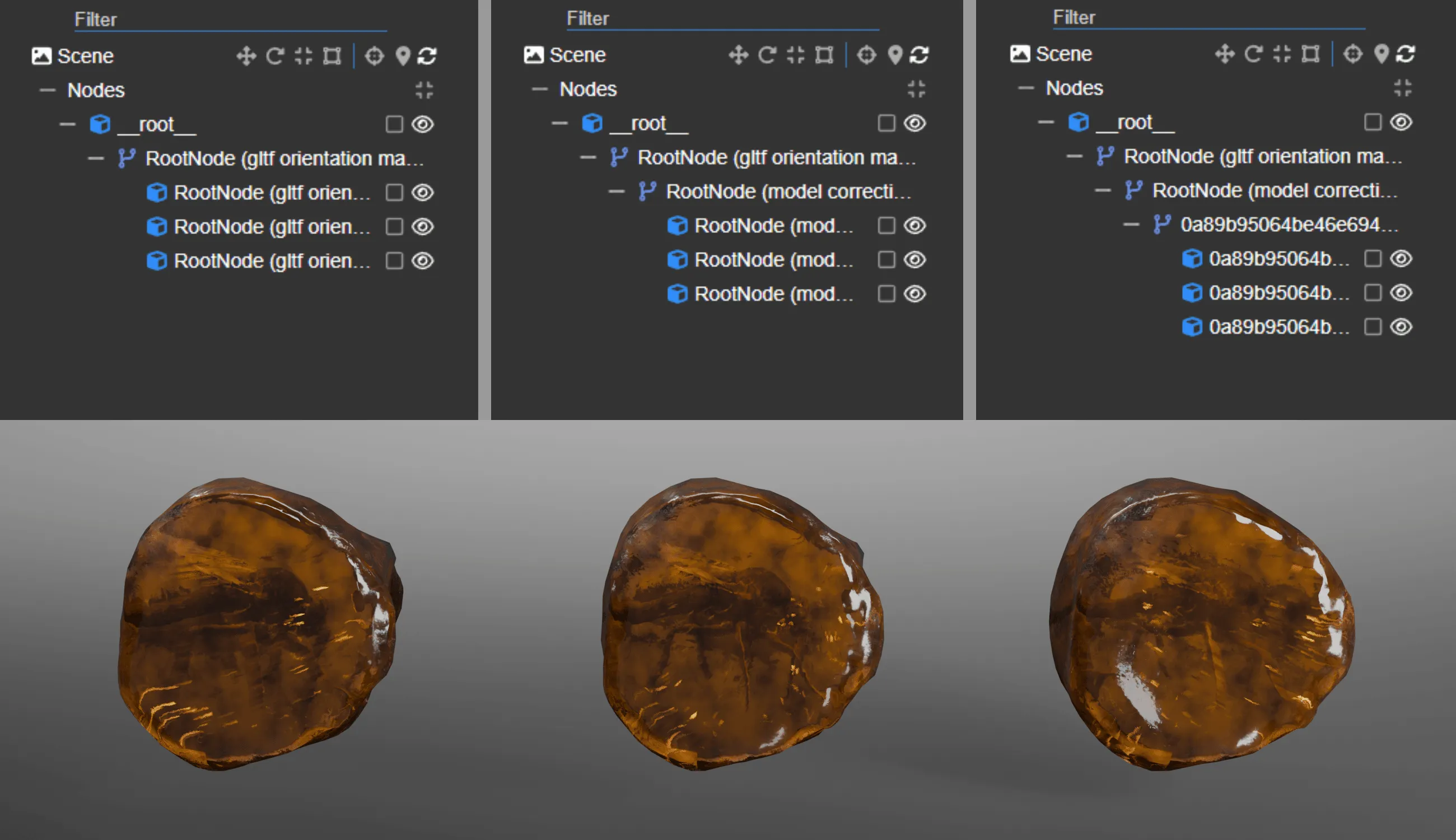Tick the __root__ checkbox in the middle panel
Viewport: 1456px width, 840px height.
(x=886, y=123)
